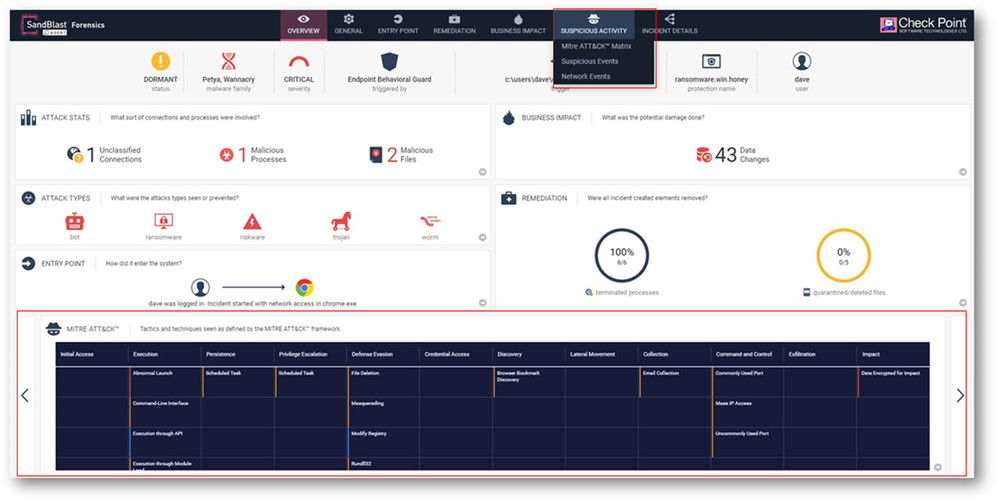Choose Network Events menu entry

[586, 76]
